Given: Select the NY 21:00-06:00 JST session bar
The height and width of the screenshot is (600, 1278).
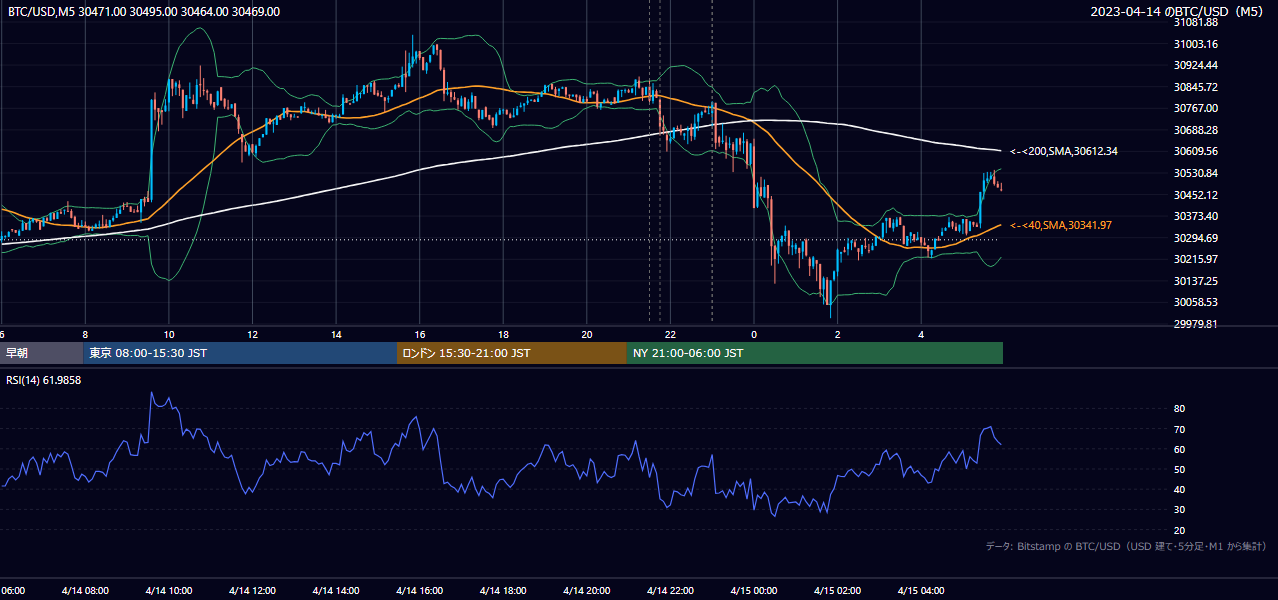Looking at the screenshot, I should (815, 353).
